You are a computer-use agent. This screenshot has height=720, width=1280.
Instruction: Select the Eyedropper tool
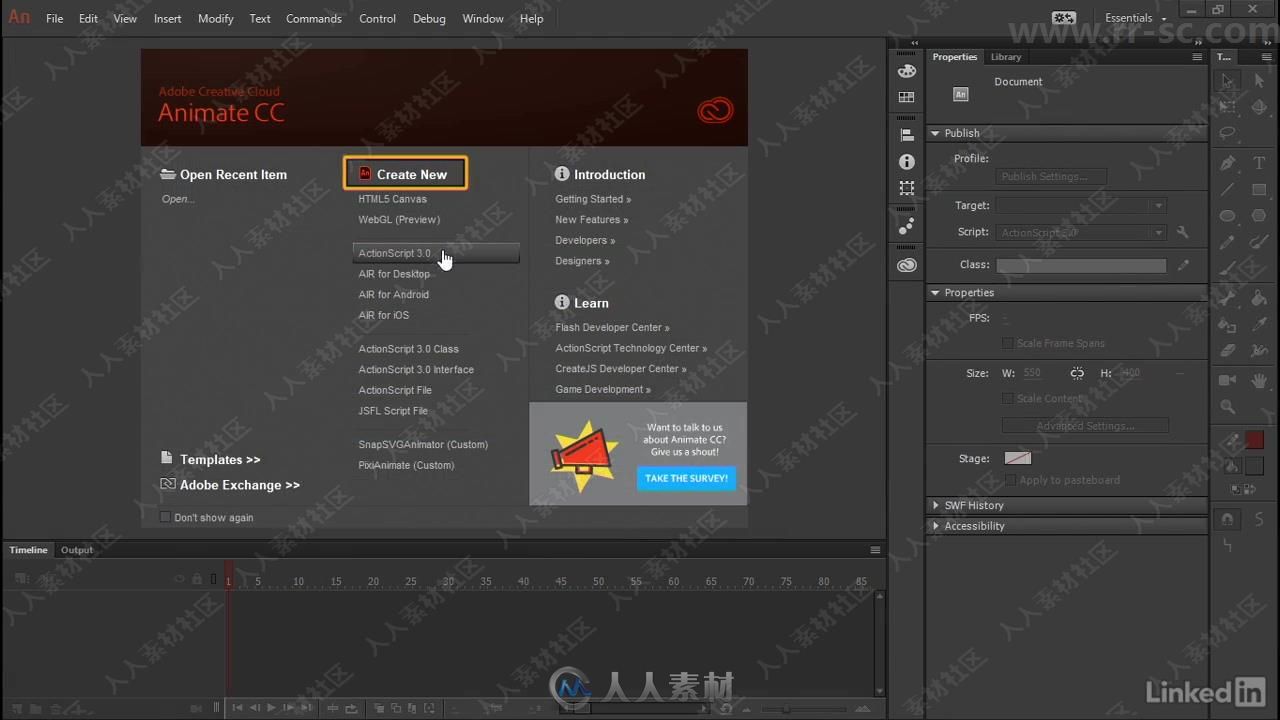(x=1259, y=325)
